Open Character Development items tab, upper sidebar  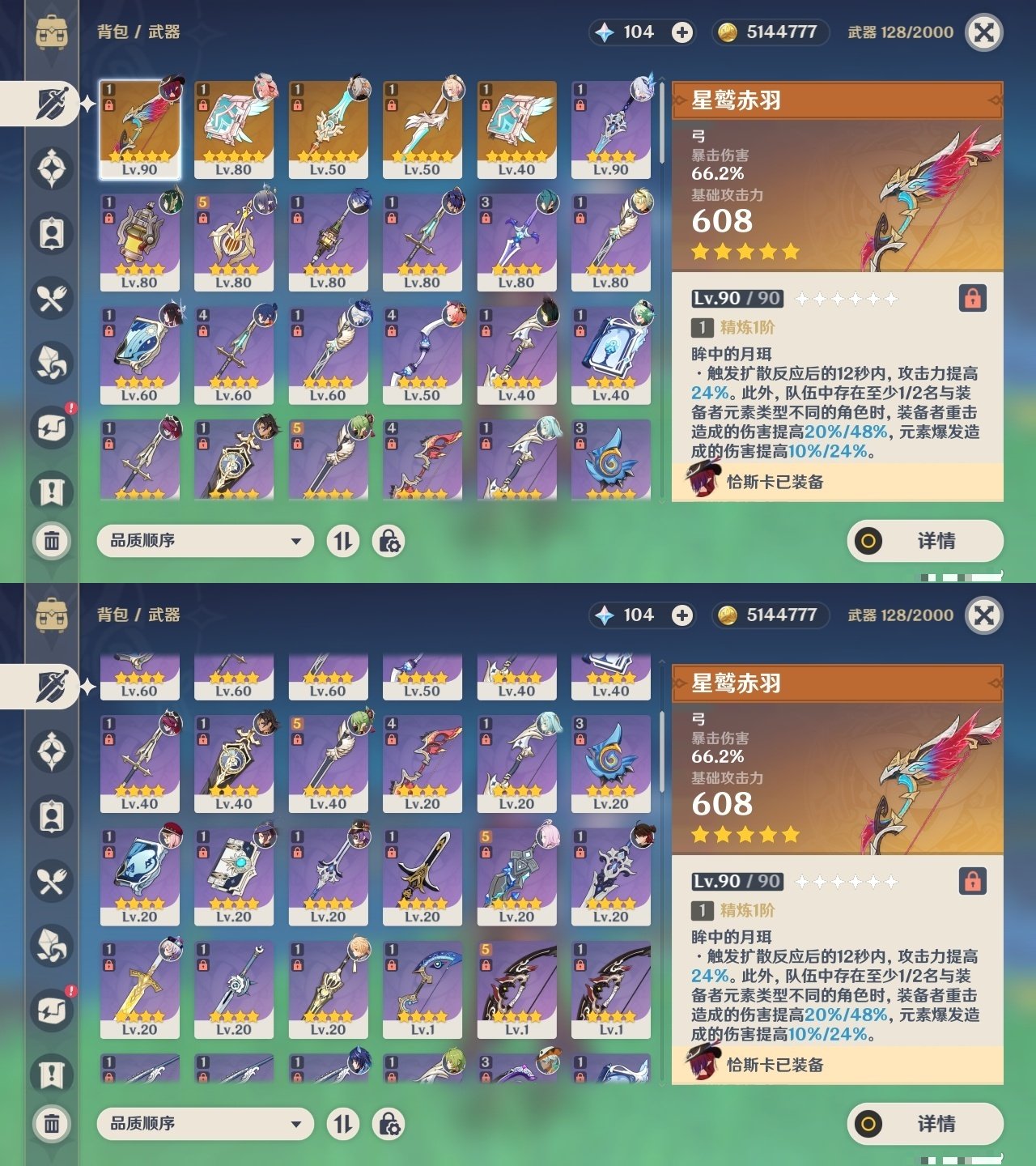52,234
